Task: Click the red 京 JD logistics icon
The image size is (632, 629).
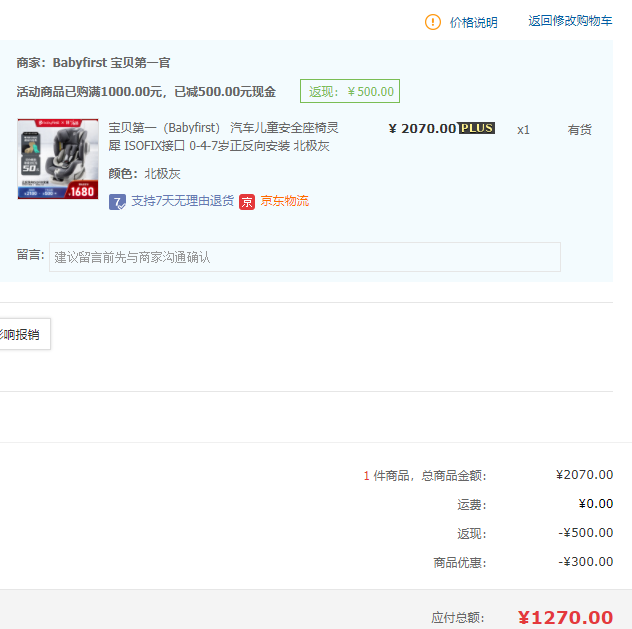Action: 247,202
